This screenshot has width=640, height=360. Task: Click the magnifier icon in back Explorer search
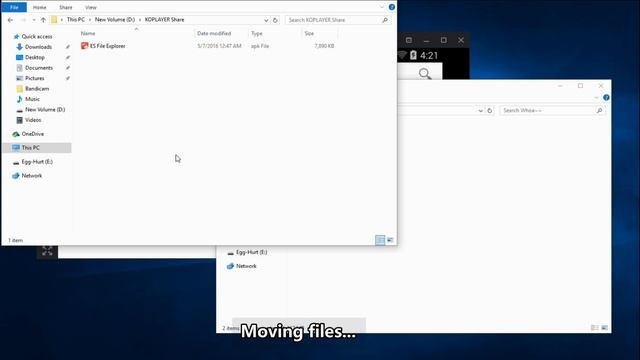pos(599,111)
